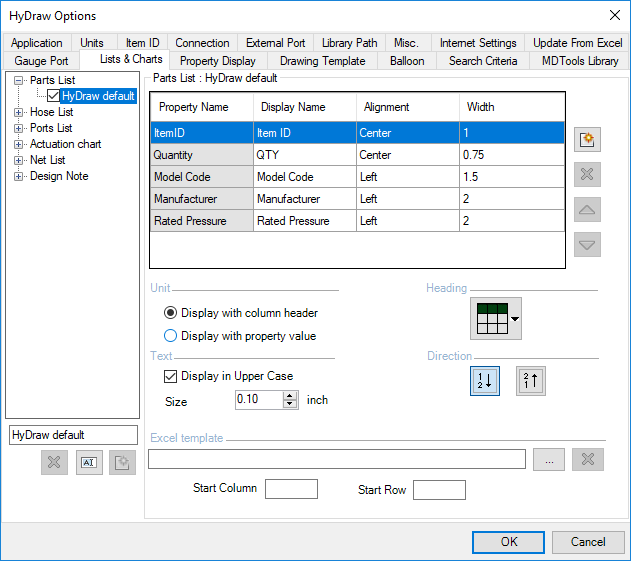Select Display with property value radio

[170, 336]
